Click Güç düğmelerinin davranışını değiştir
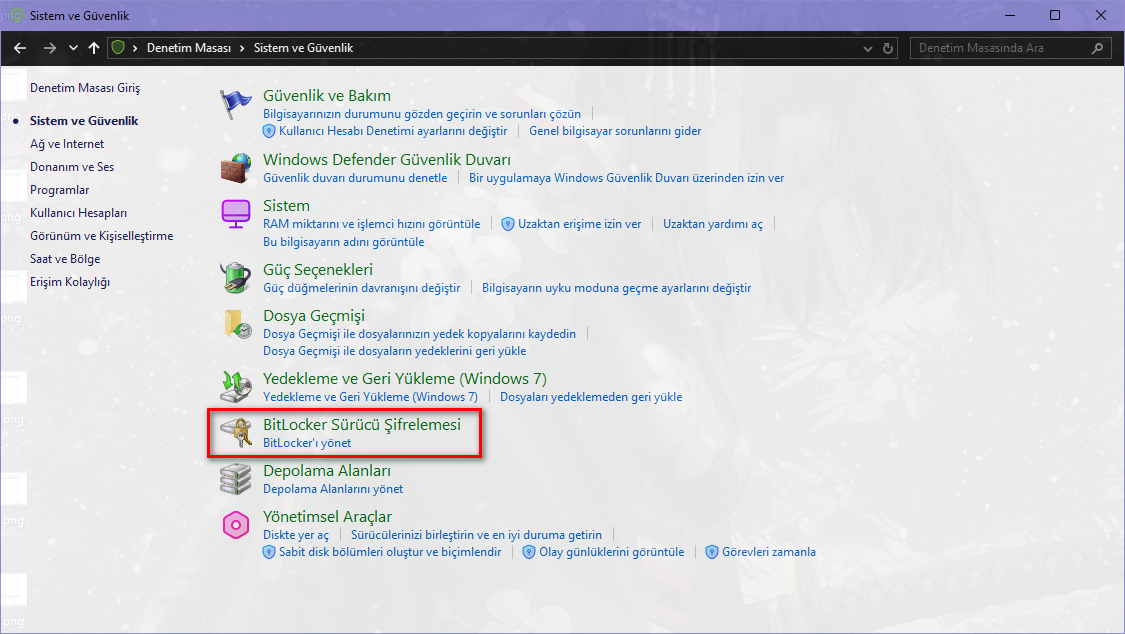Viewport: 1125px width, 634px height. pyautogui.click(x=362, y=288)
